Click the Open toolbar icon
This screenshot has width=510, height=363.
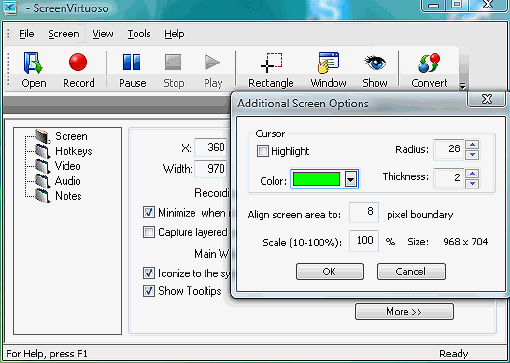click(33, 63)
